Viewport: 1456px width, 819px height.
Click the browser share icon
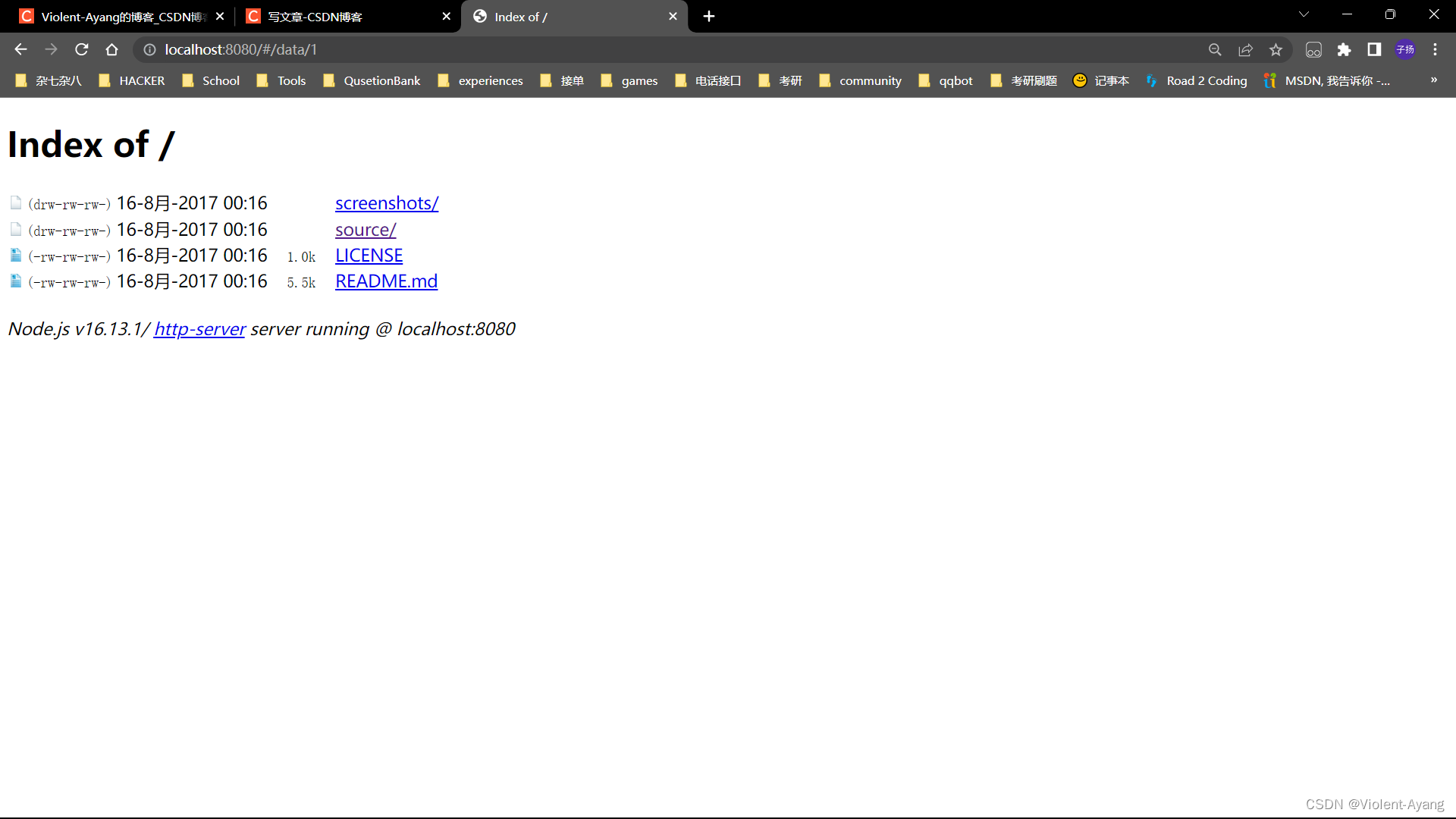tap(1246, 50)
